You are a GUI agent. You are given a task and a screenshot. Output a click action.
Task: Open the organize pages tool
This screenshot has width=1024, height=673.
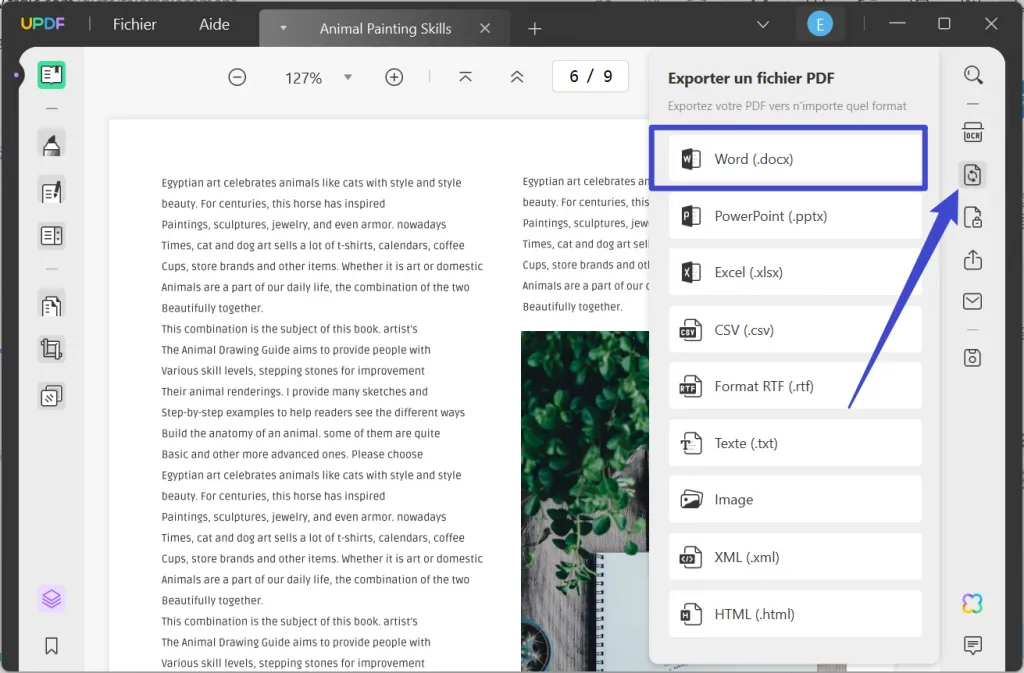coord(51,395)
